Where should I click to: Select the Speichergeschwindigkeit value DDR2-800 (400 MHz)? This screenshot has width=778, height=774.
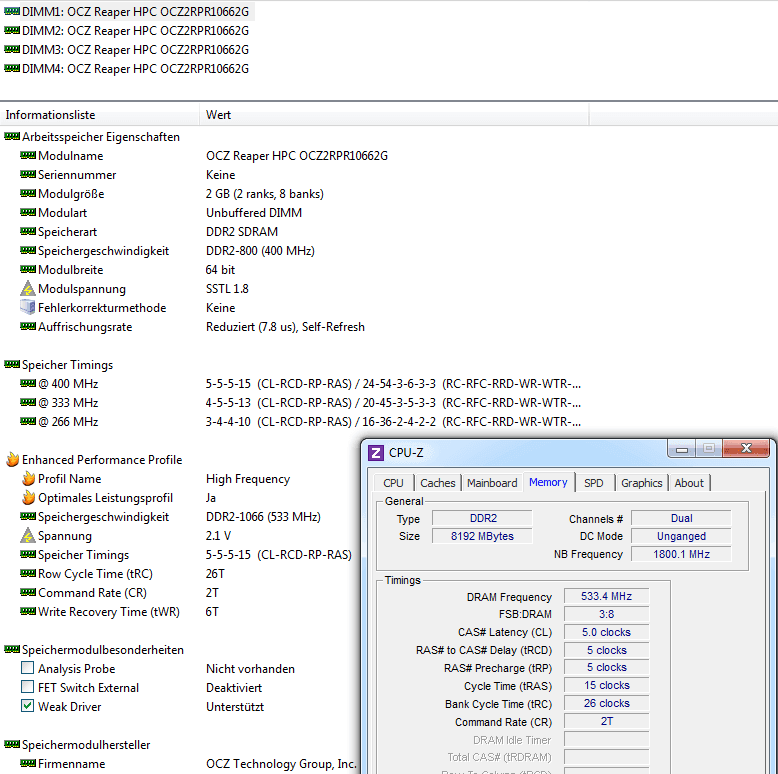click(260, 251)
